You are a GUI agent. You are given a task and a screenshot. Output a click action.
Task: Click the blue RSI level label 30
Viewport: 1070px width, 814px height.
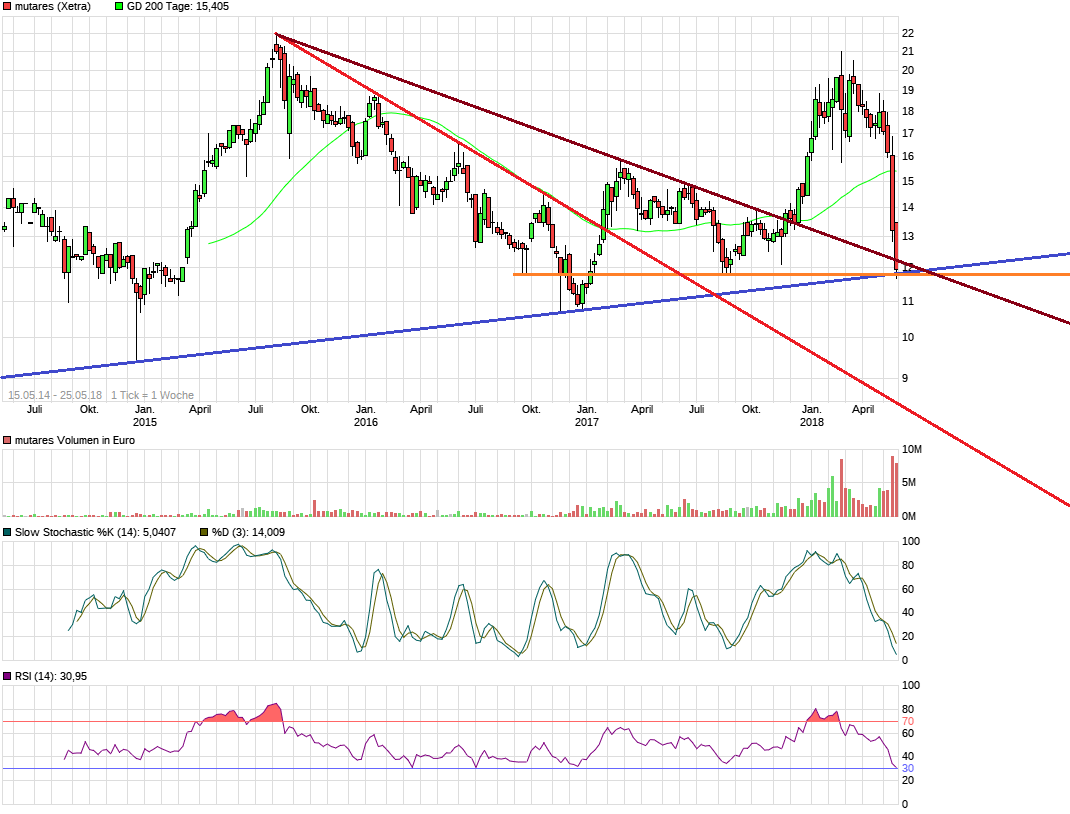coord(908,768)
